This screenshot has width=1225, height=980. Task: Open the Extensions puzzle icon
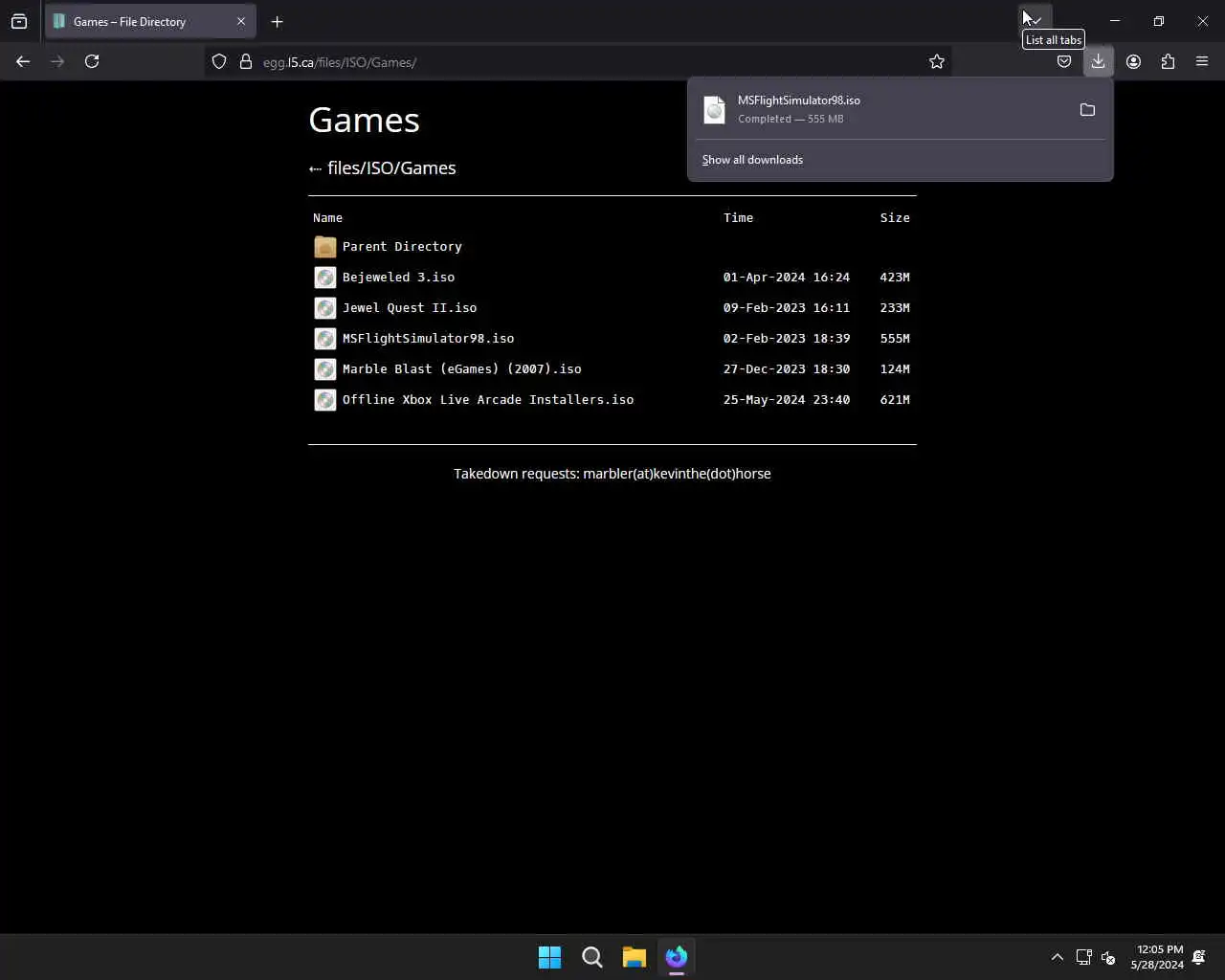click(1168, 61)
